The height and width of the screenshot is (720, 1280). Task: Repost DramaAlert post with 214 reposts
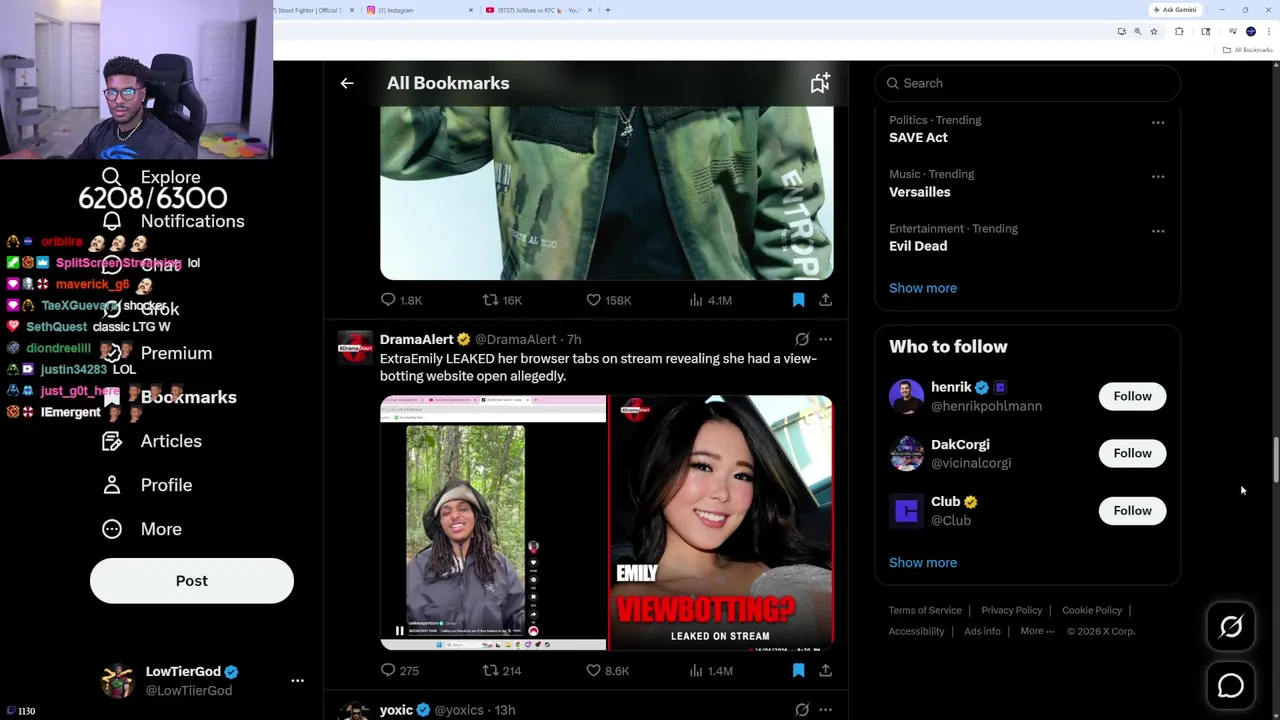tap(502, 671)
